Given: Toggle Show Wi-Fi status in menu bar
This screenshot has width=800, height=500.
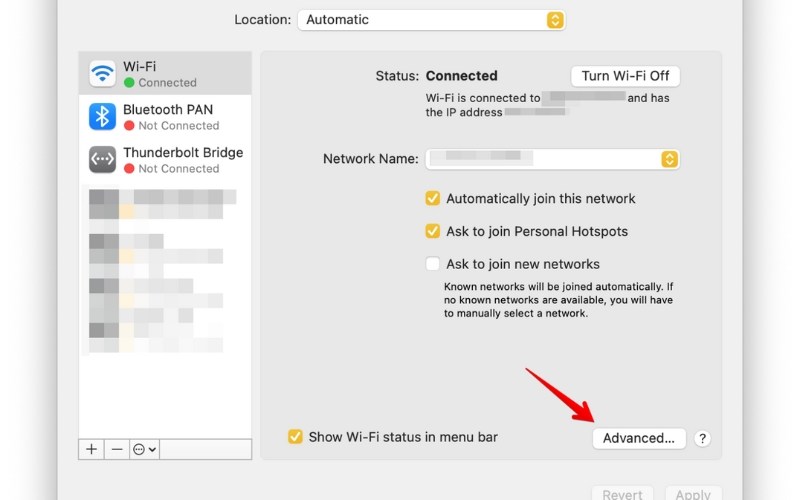Looking at the screenshot, I should pyautogui.click(x=295, y=437).
